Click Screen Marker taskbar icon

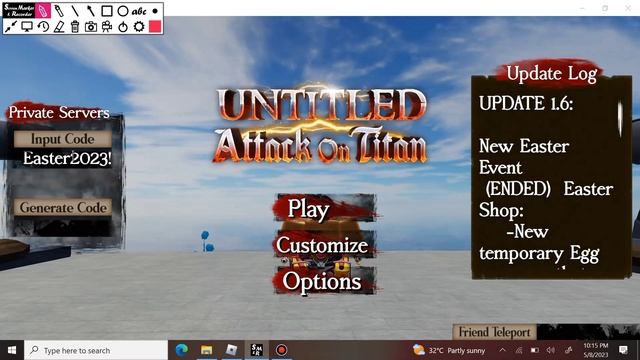(256, 350)
